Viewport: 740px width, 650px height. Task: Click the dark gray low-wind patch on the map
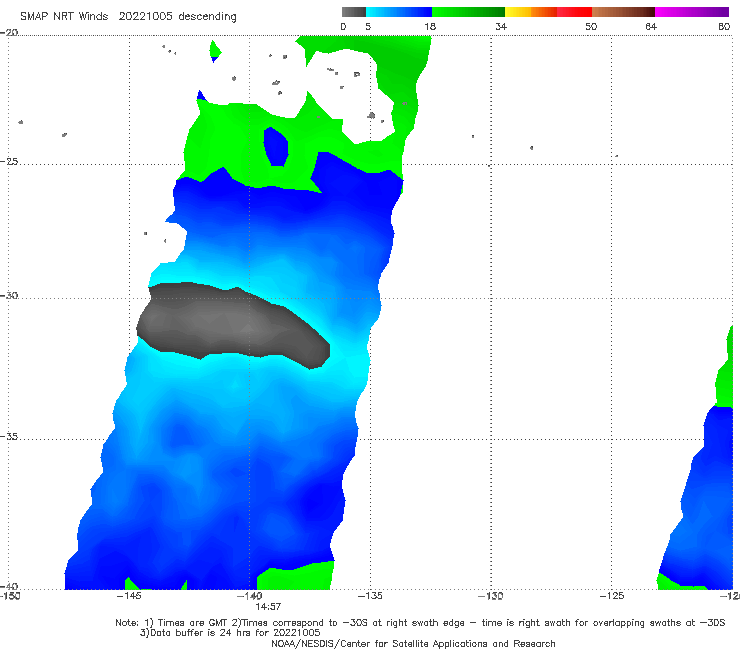click(x=231, y=325)
